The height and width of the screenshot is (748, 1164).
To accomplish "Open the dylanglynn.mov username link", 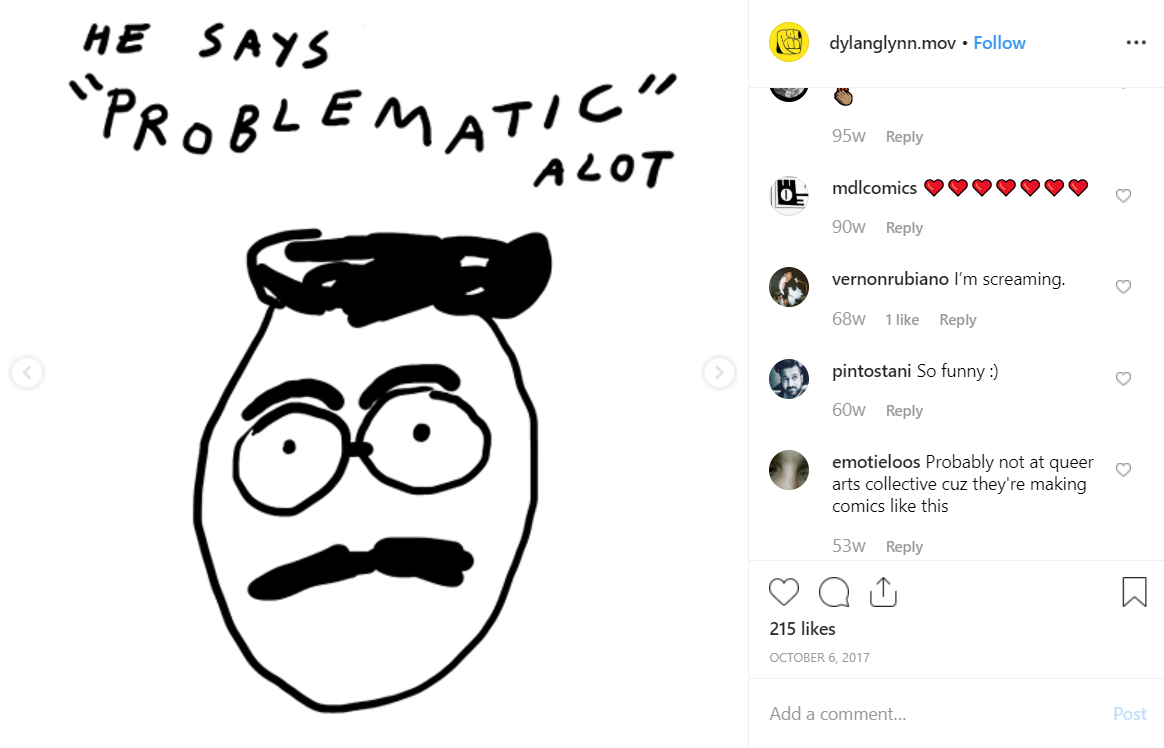I will 892,43.
